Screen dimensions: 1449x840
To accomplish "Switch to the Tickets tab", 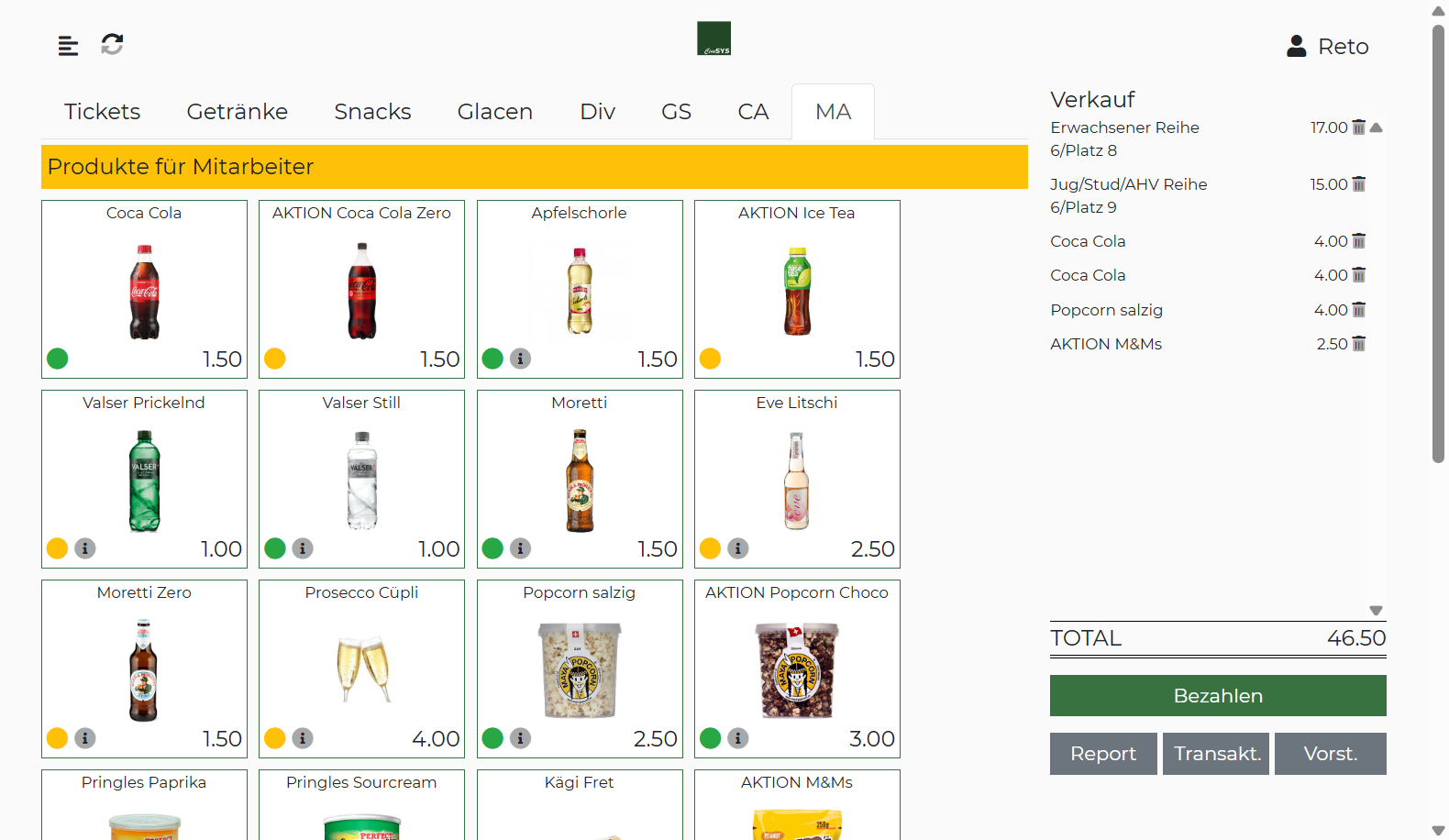I will pos(103,112).
